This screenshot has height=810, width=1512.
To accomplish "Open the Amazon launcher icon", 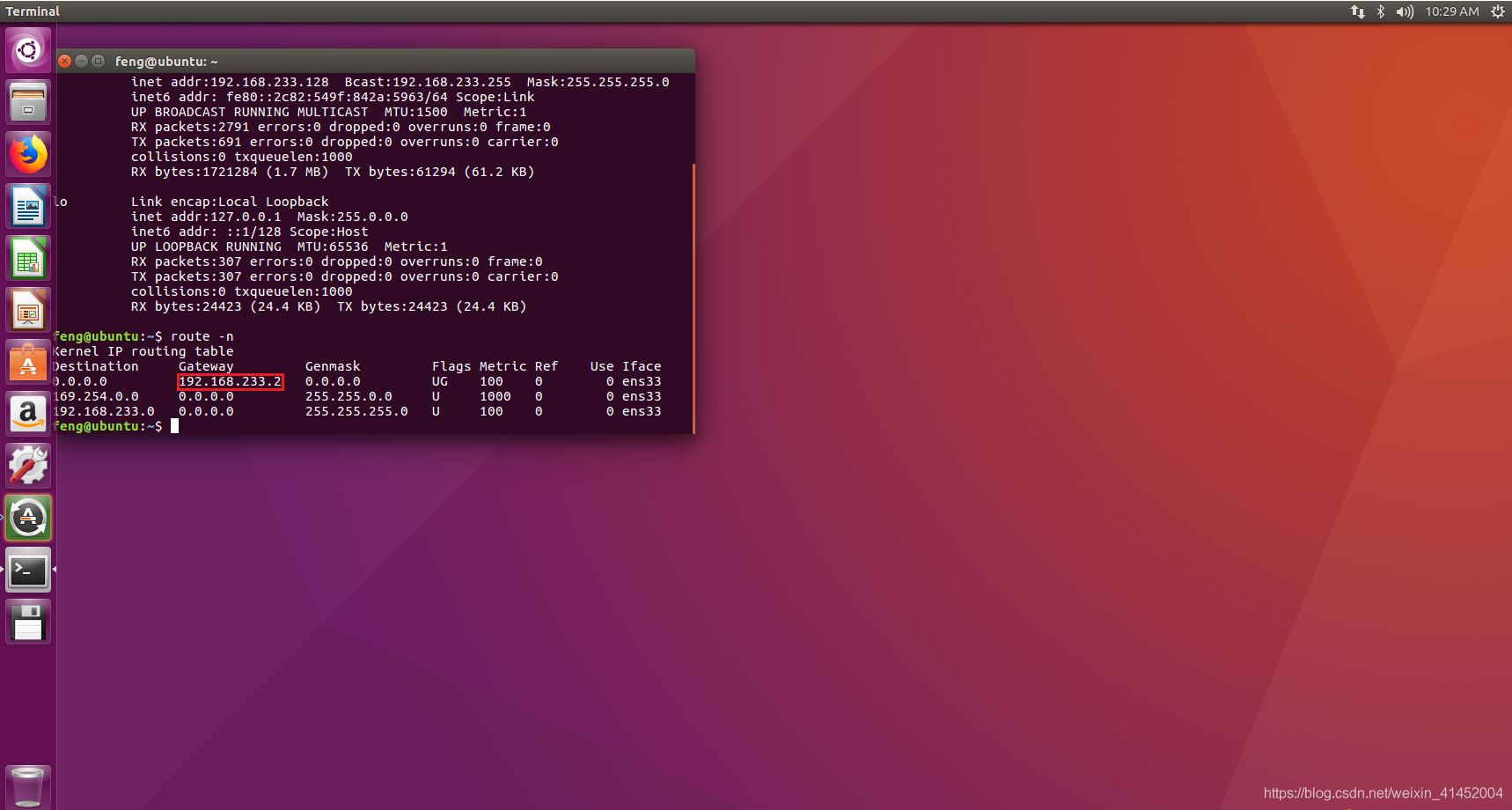I will (28, 414).
